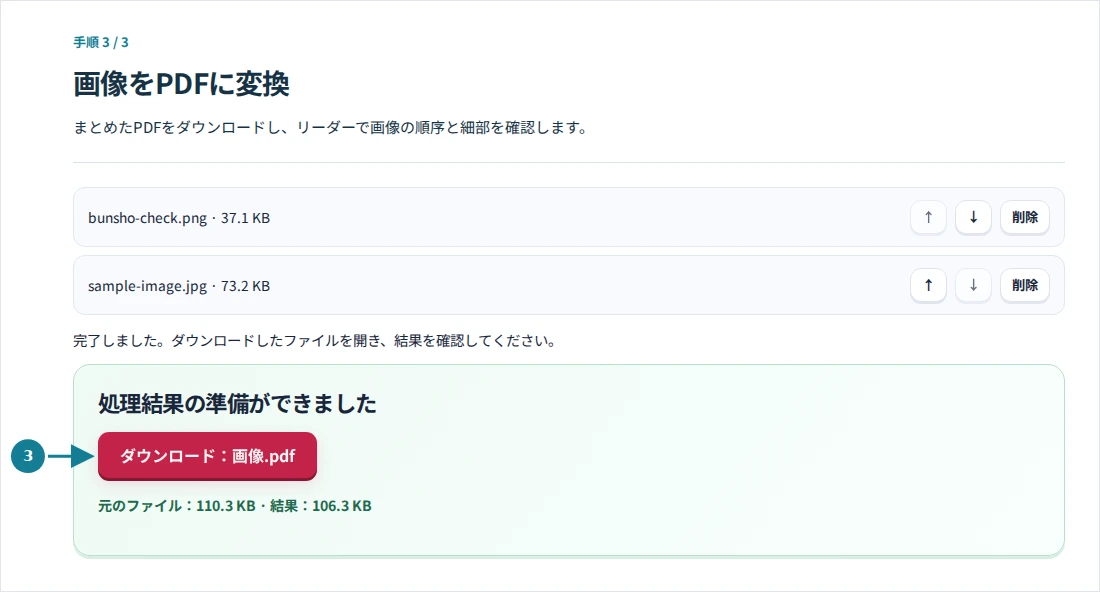Click the 処理結果の準備ができました heading
Viewport: 1100px width, 593px height.
pos(237,404)
